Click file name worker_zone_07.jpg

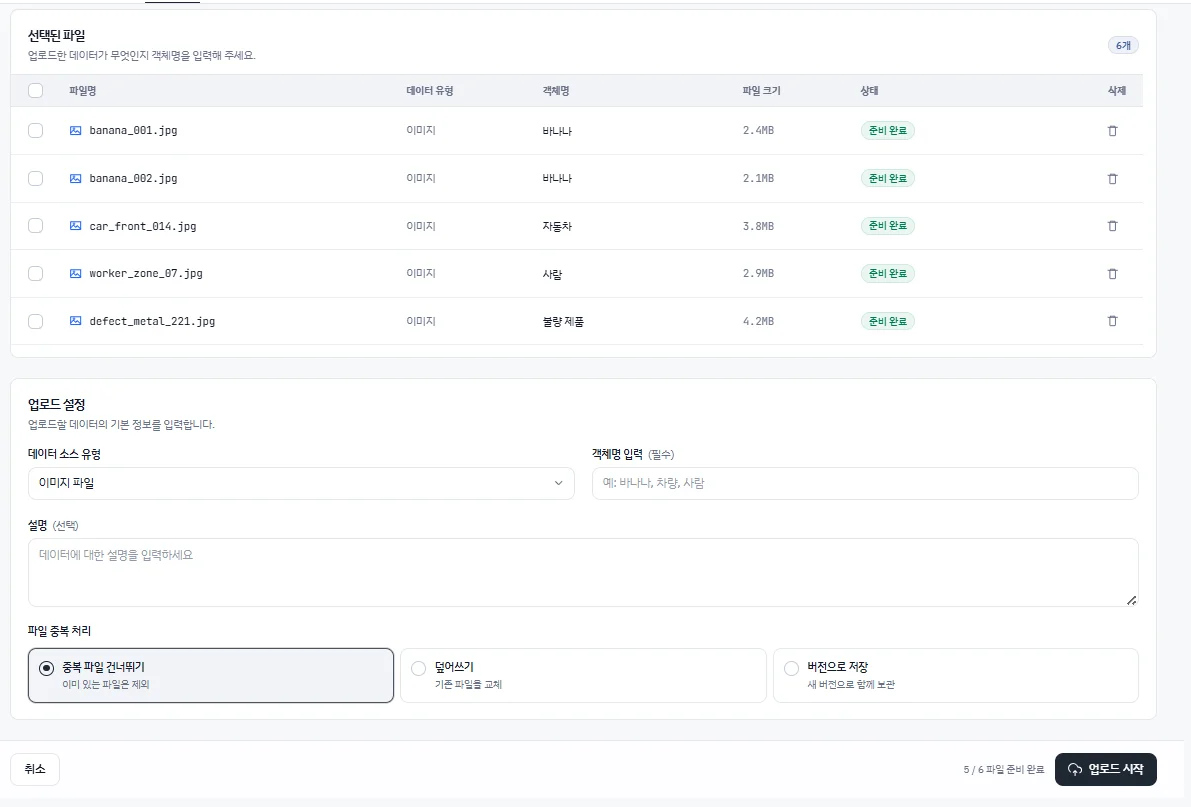click(146, 274)
